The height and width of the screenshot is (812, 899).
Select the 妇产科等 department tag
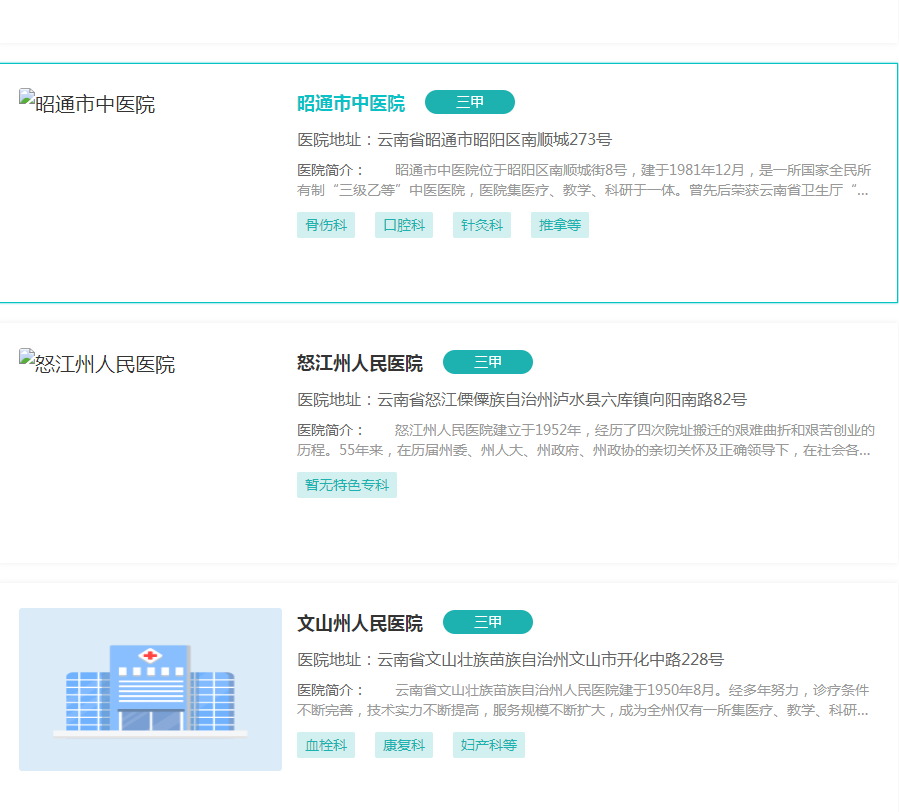(x=488, y=745)
